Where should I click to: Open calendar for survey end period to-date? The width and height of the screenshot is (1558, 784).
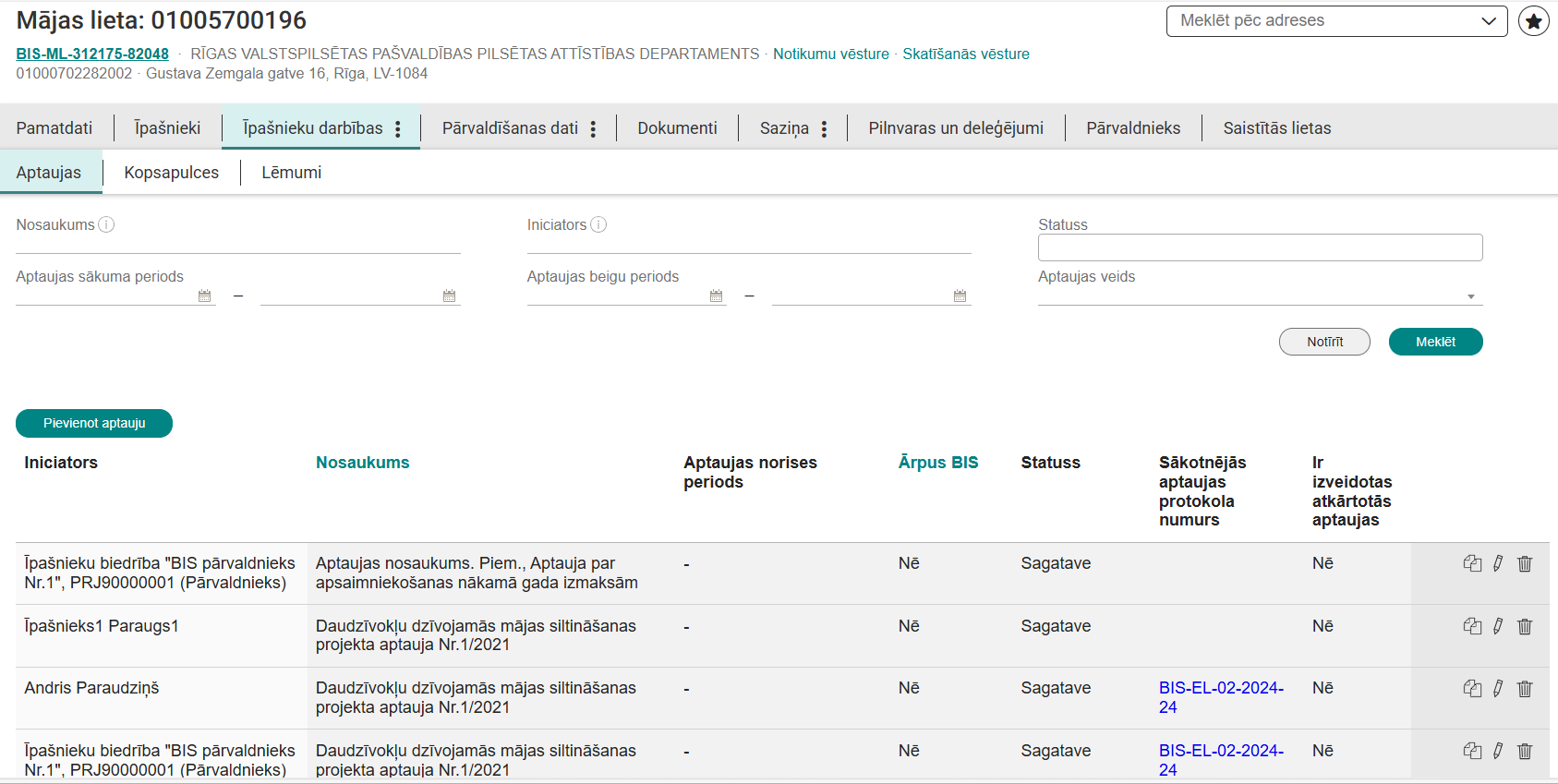(x=960, y=296)
